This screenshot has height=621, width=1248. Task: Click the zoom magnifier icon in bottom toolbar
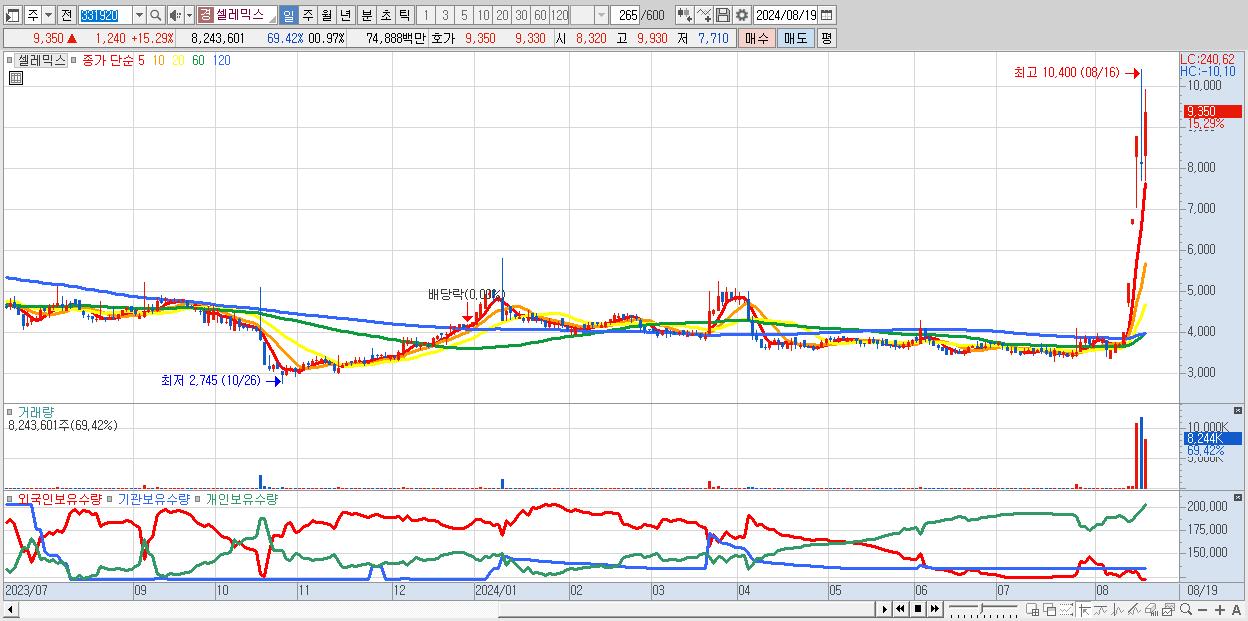pyautogui.click(x=1185, y=609)
